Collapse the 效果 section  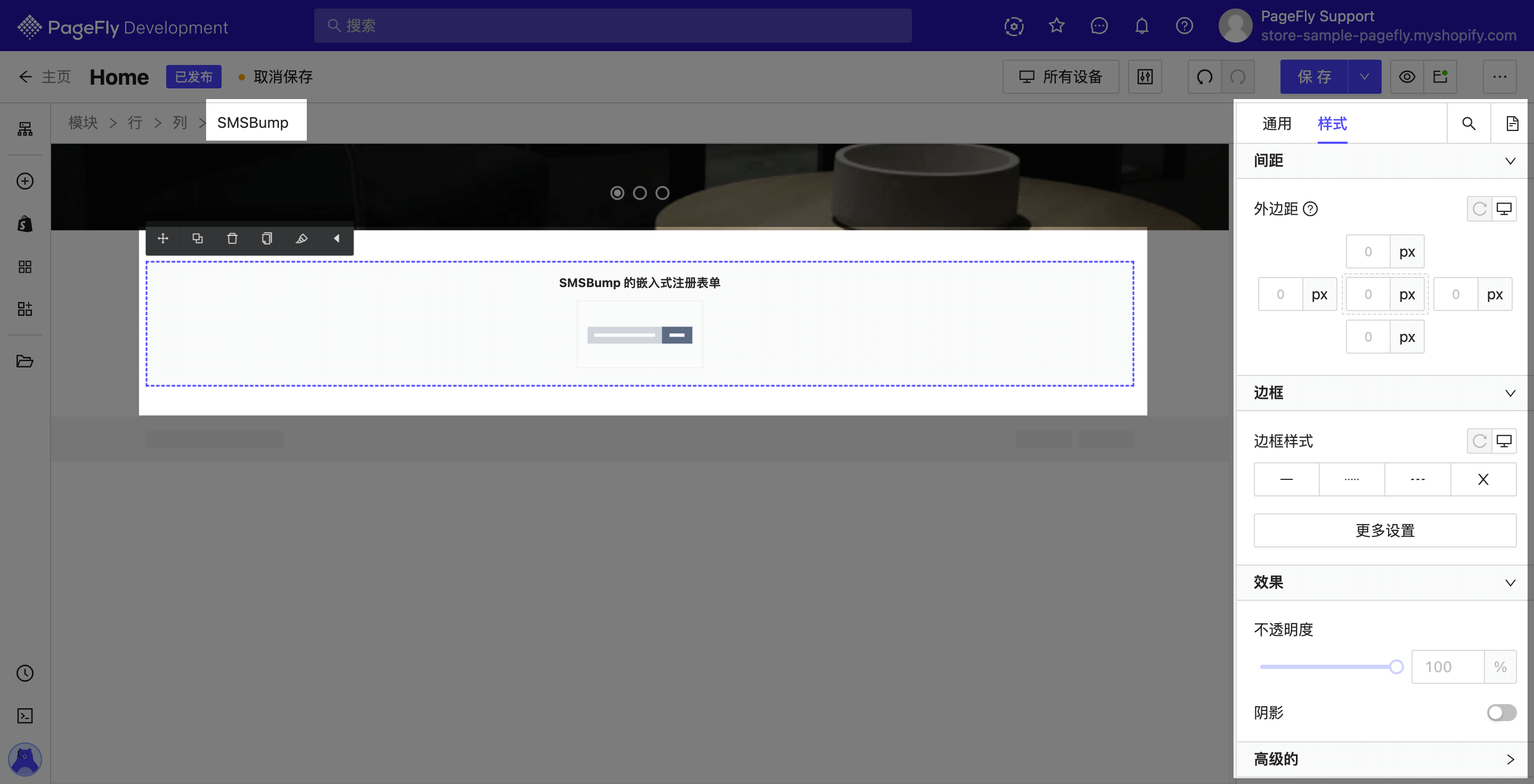1509,583
